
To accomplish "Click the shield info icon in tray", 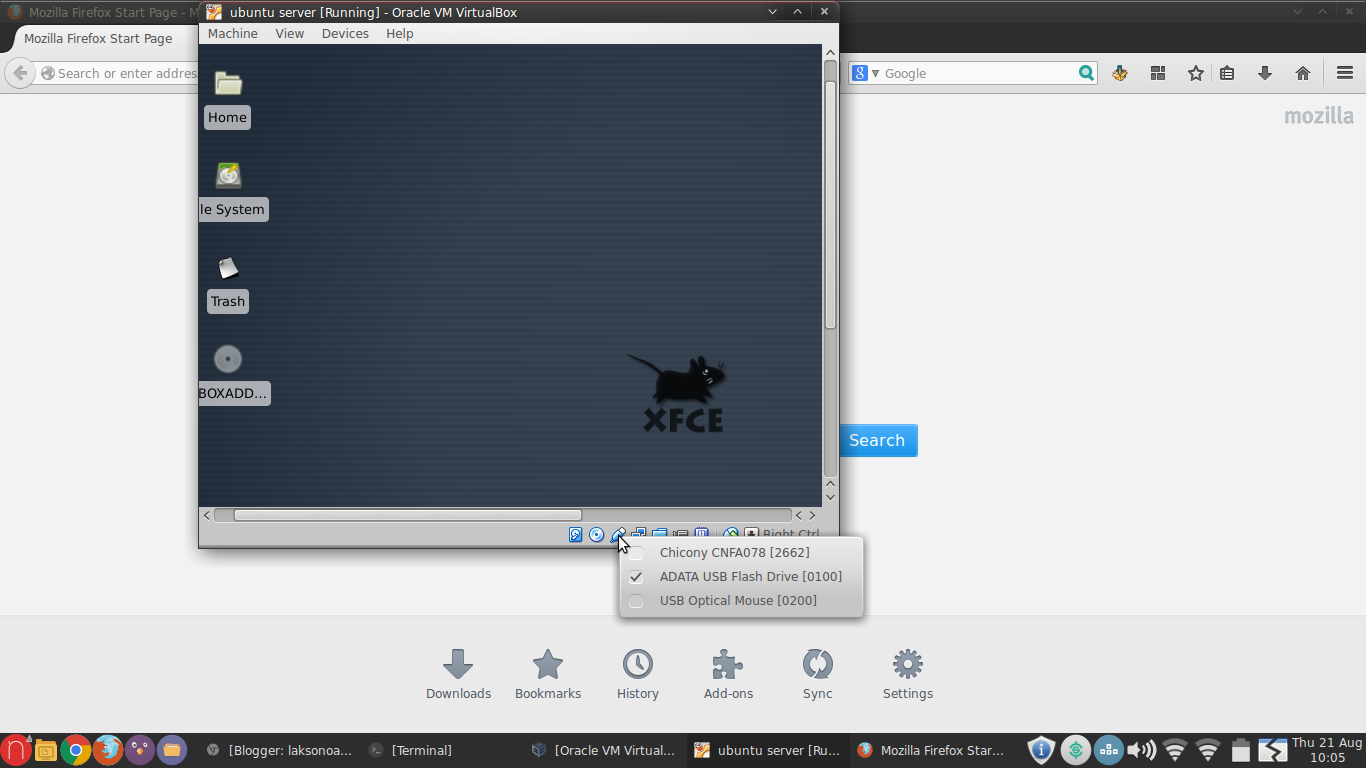I will (x=1042, y=750).
